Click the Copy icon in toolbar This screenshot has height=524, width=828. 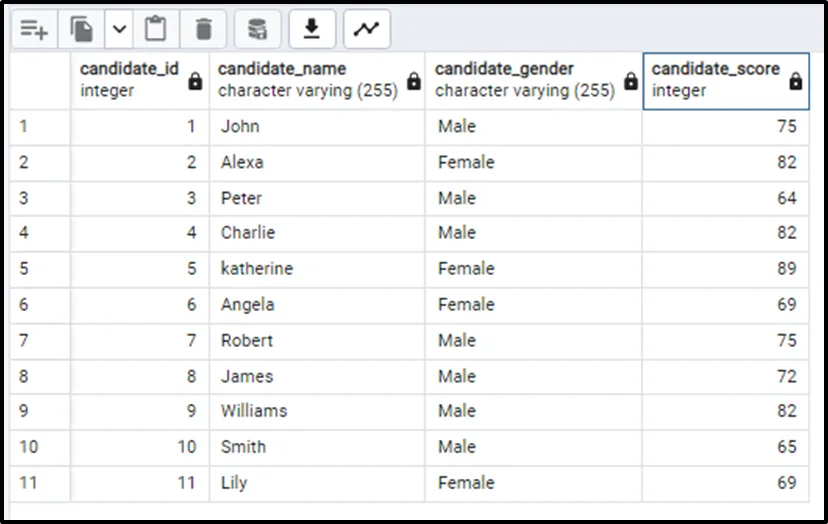point(81,30)
